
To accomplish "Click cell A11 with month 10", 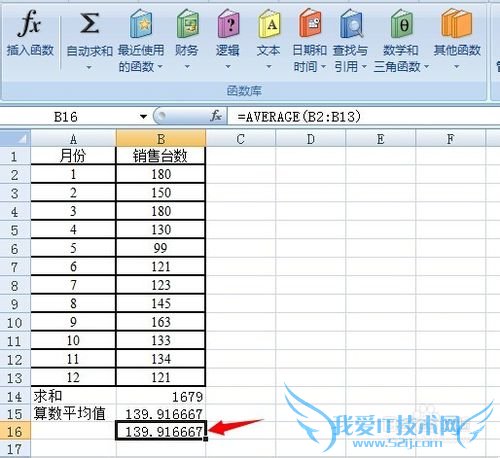I will pyautogui.click(x=73, y=340).
